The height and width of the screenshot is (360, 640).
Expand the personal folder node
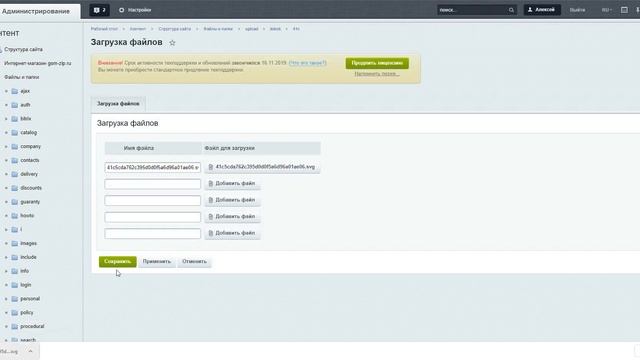click(x=6, y=299)
